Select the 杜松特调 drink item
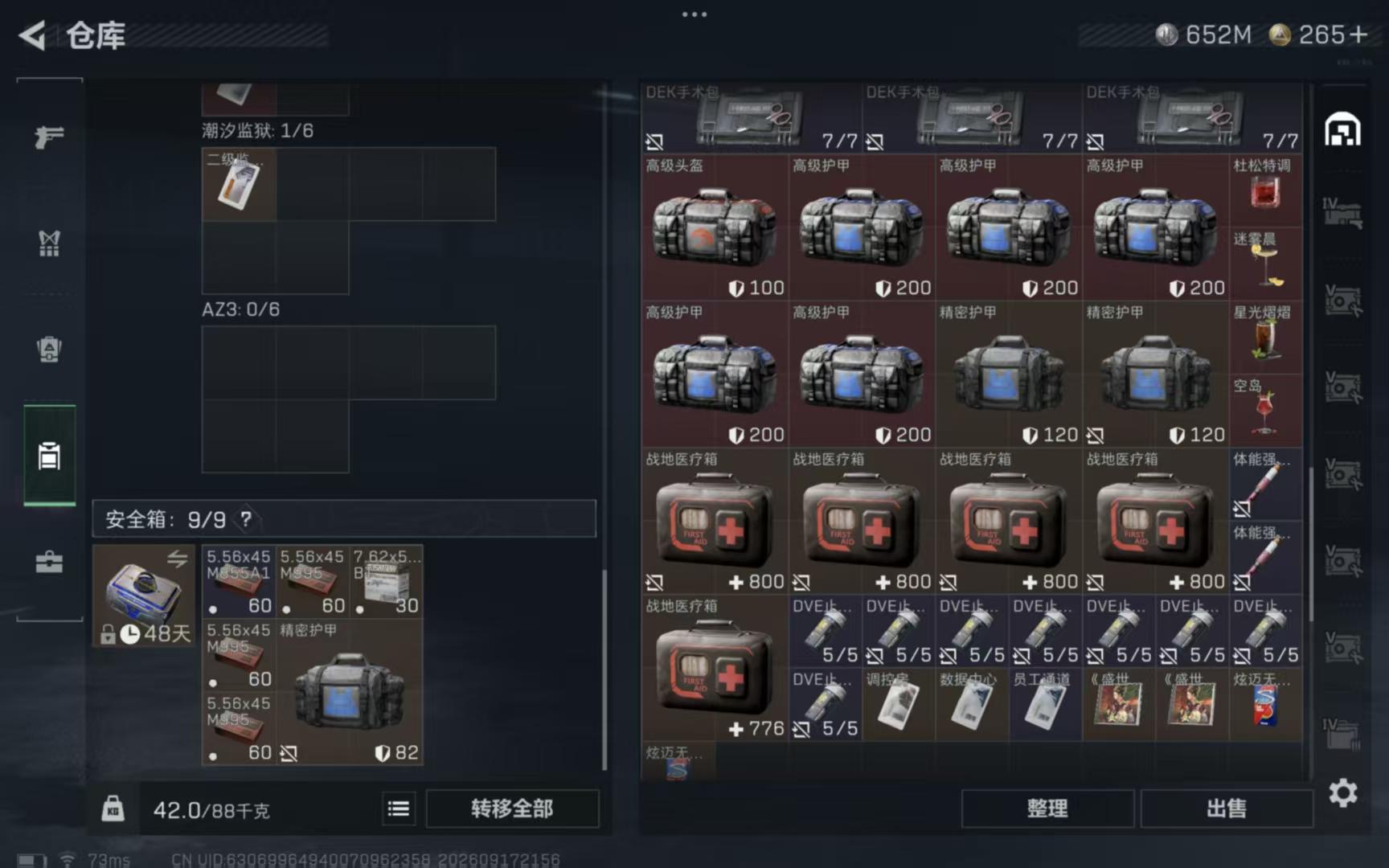This screenshot has height=868, width=1389. [x=1265, y=191]
